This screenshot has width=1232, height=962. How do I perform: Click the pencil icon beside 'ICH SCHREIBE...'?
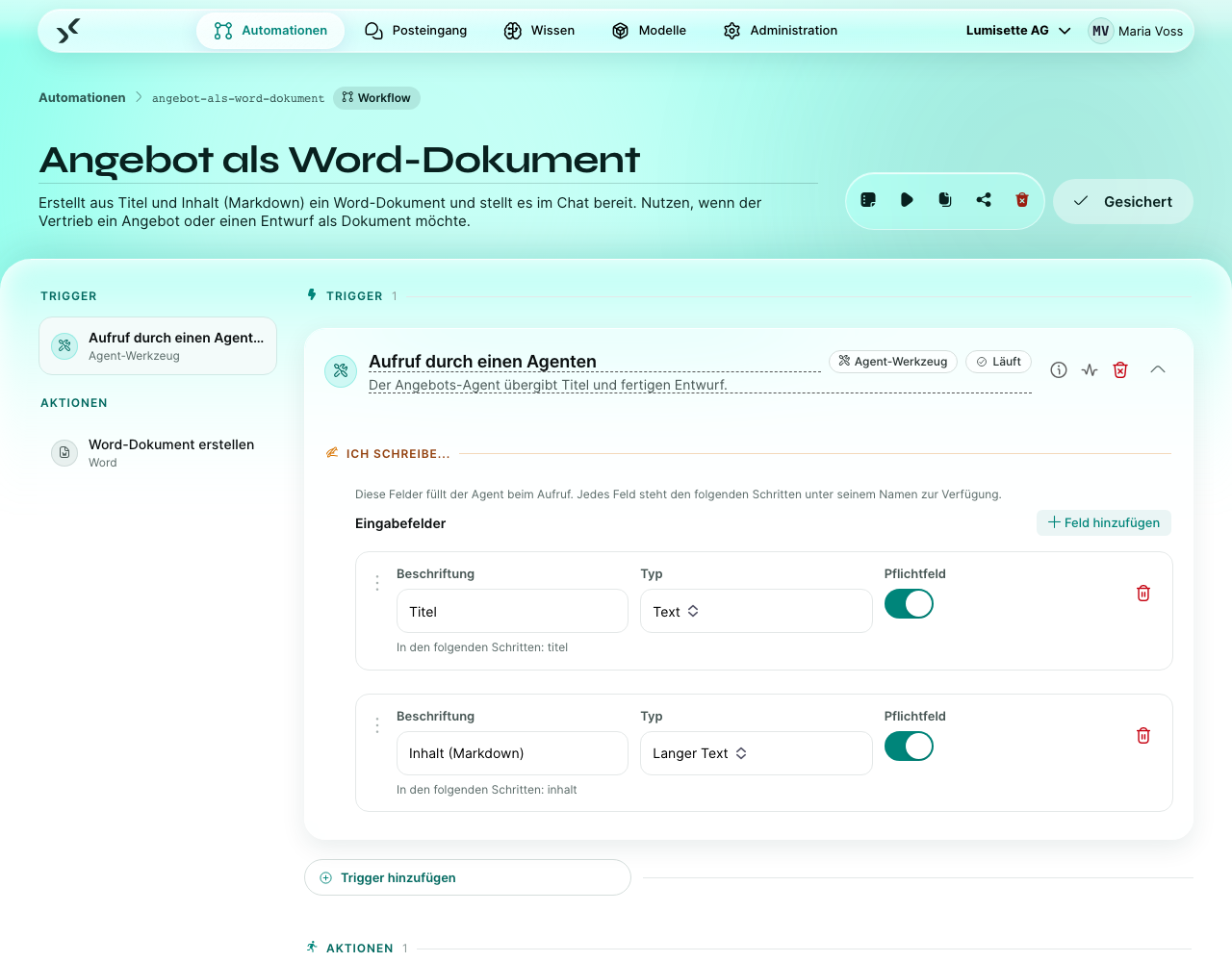[x=332, y=453]
